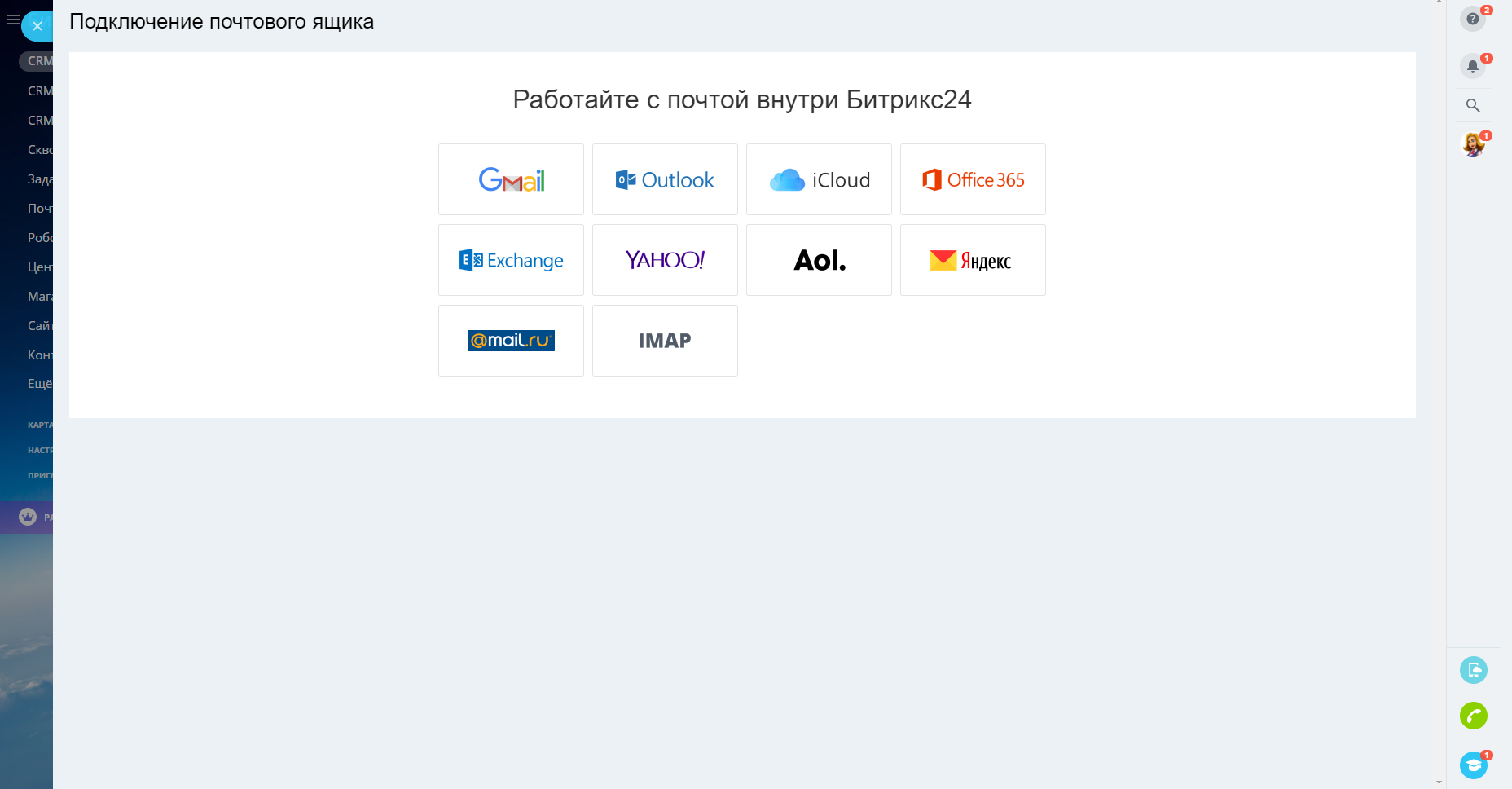Click the document copy icon in sidebar
Image resolution: width=1512 pixels, height=789 pixels.
1474,670
